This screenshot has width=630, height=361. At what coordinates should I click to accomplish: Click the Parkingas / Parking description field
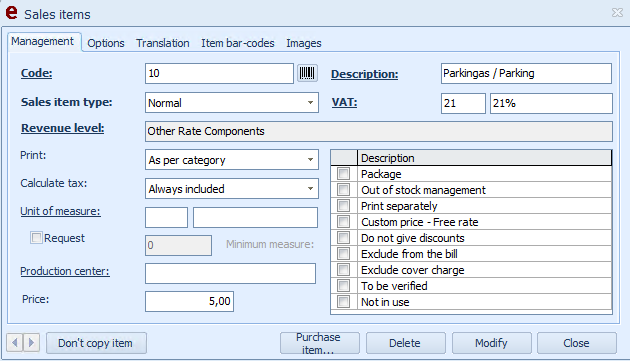(526, 74)
